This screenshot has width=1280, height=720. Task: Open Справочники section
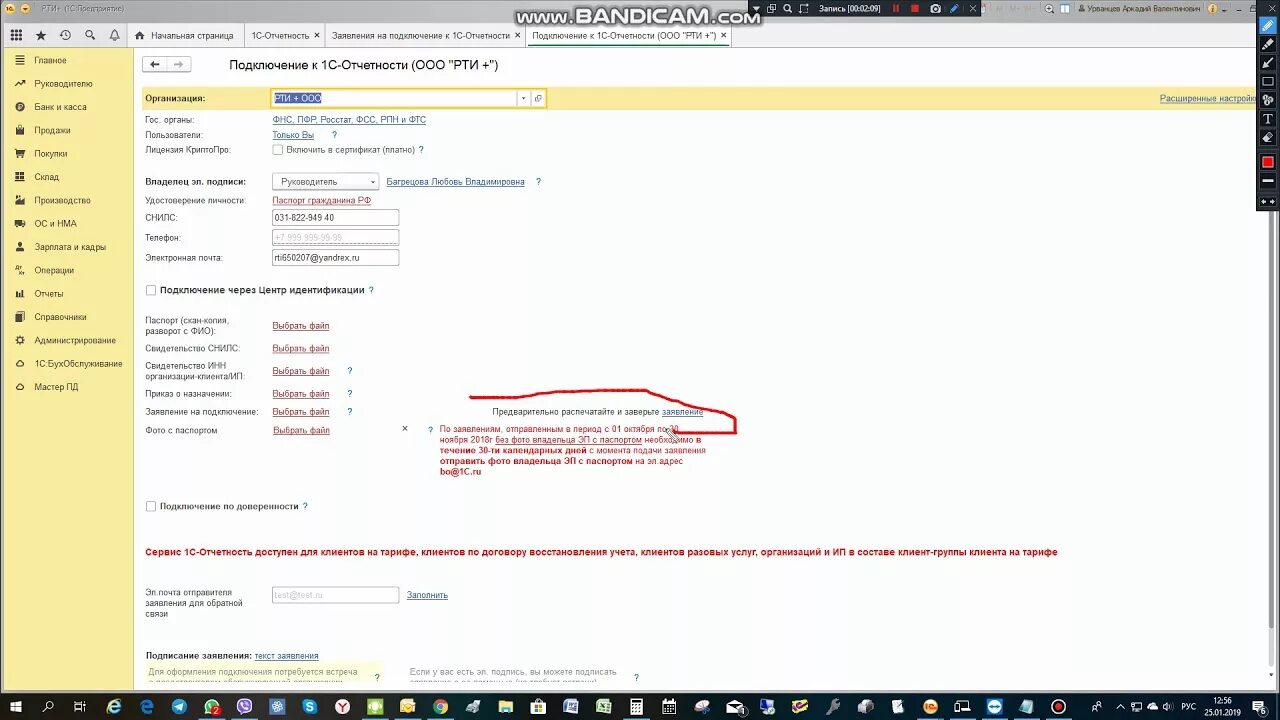60,317
